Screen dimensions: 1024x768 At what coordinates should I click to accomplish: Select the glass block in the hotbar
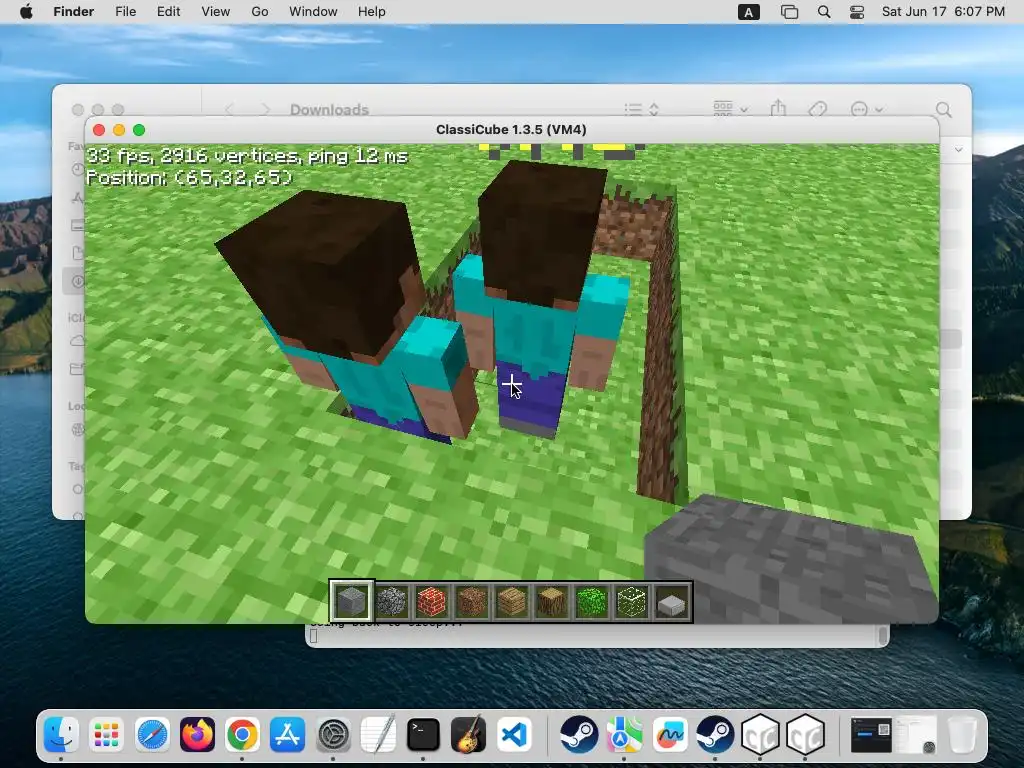point(632,601)
